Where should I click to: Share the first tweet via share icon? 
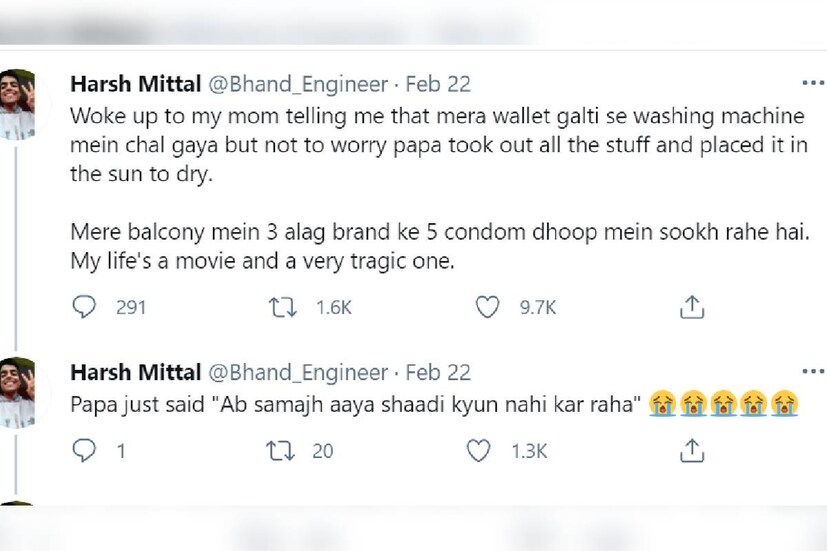point(692,307)
